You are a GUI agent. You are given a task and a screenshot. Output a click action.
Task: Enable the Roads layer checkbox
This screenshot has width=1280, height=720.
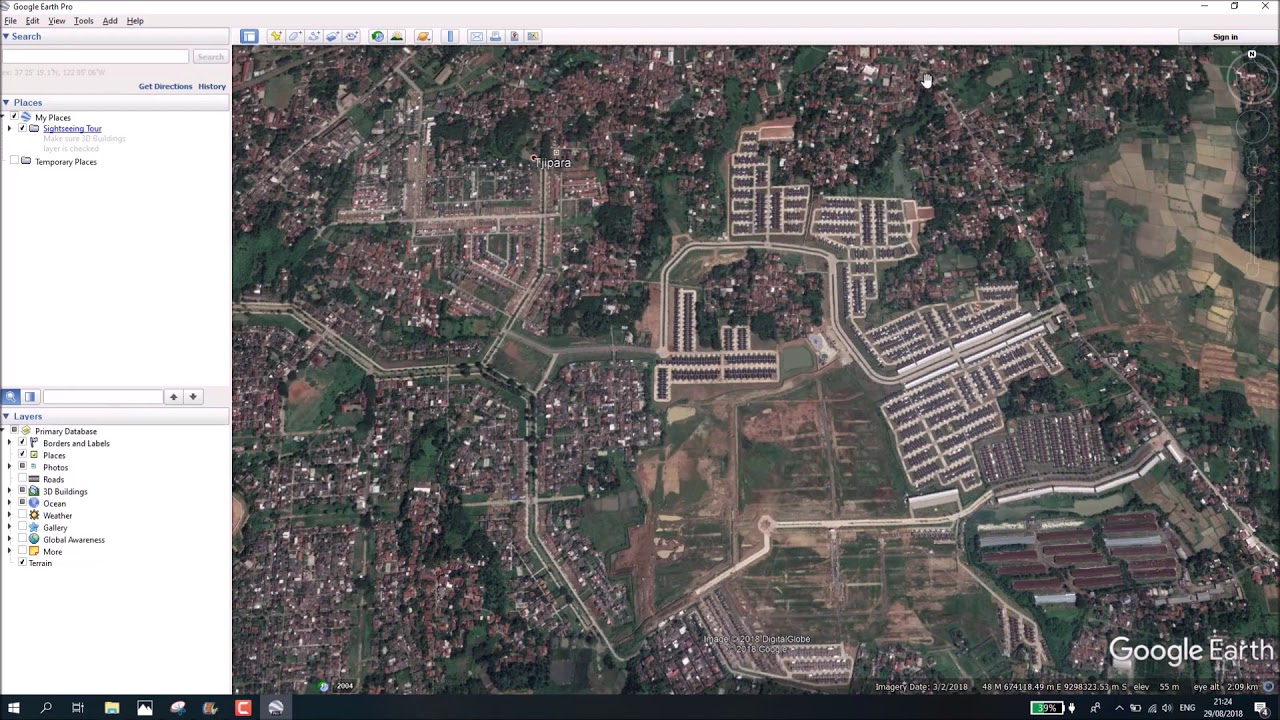click(x=22, y=479)
